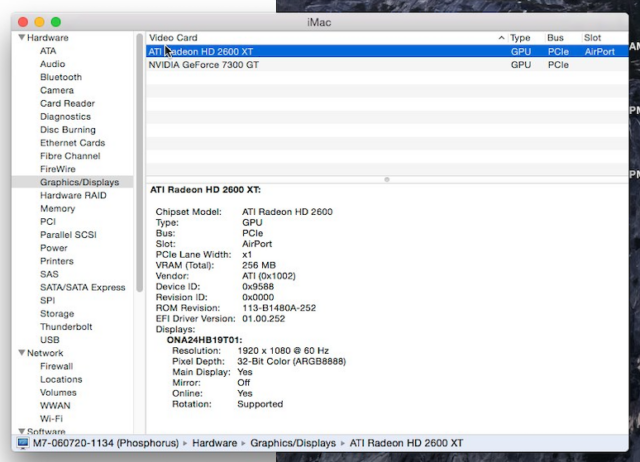This screenshot has width=640, height=462.
Task: Open the Bluetooth hardware entry
Action: (x=61, y=77)
